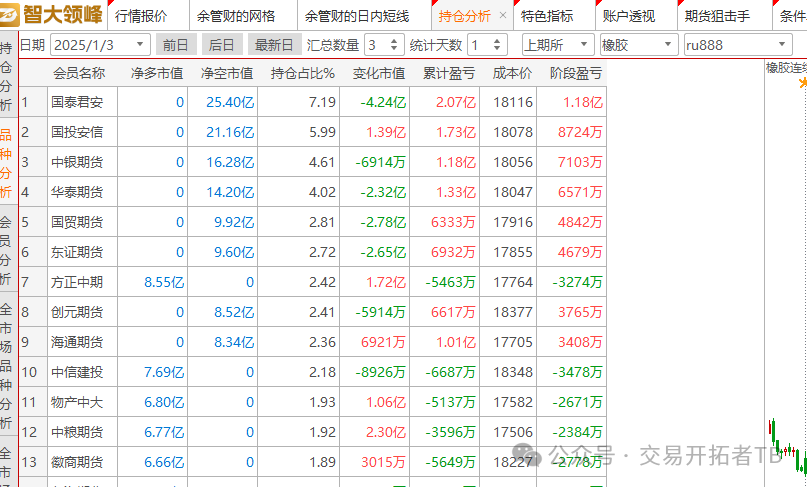
Task: Increase 汇总数量 with up arrow
Action: tap(394, 41)
